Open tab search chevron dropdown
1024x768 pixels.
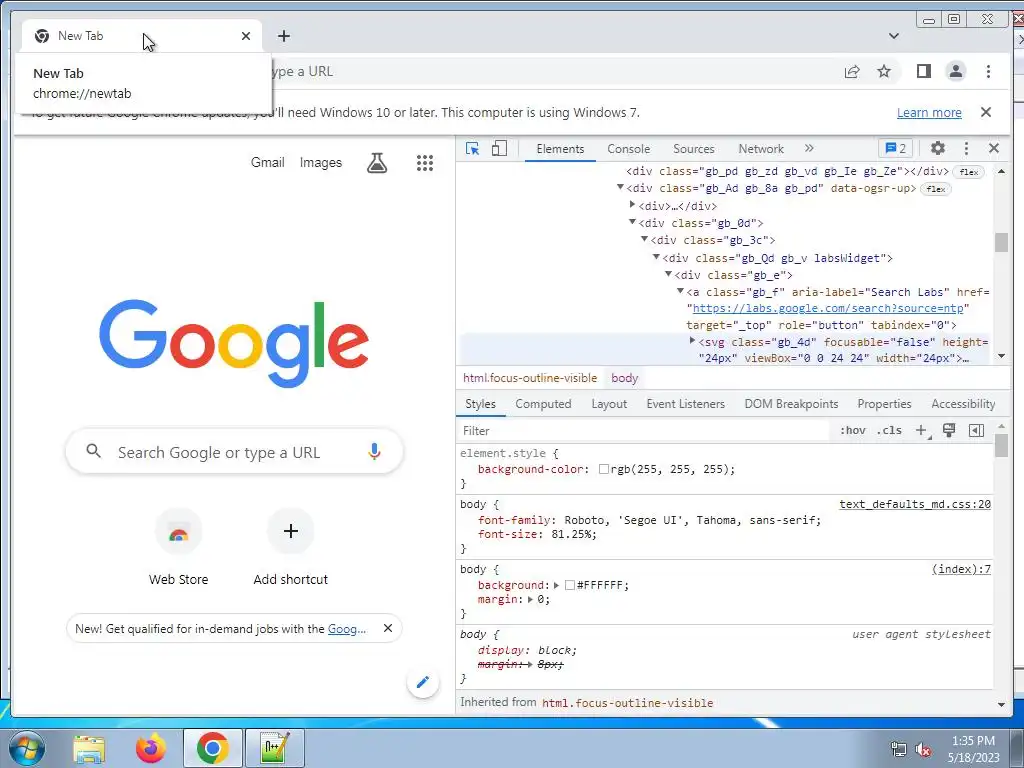pyautogui.click(x=893, y=36)
